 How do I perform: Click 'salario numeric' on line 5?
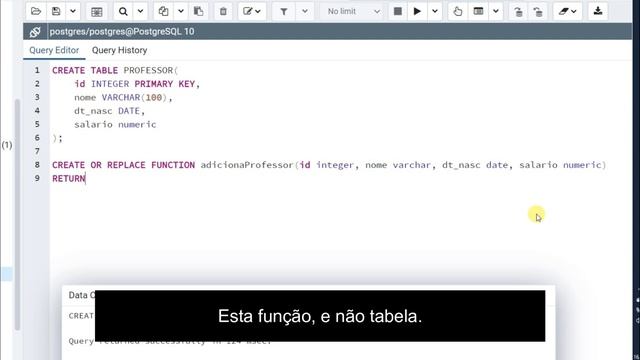115,124
